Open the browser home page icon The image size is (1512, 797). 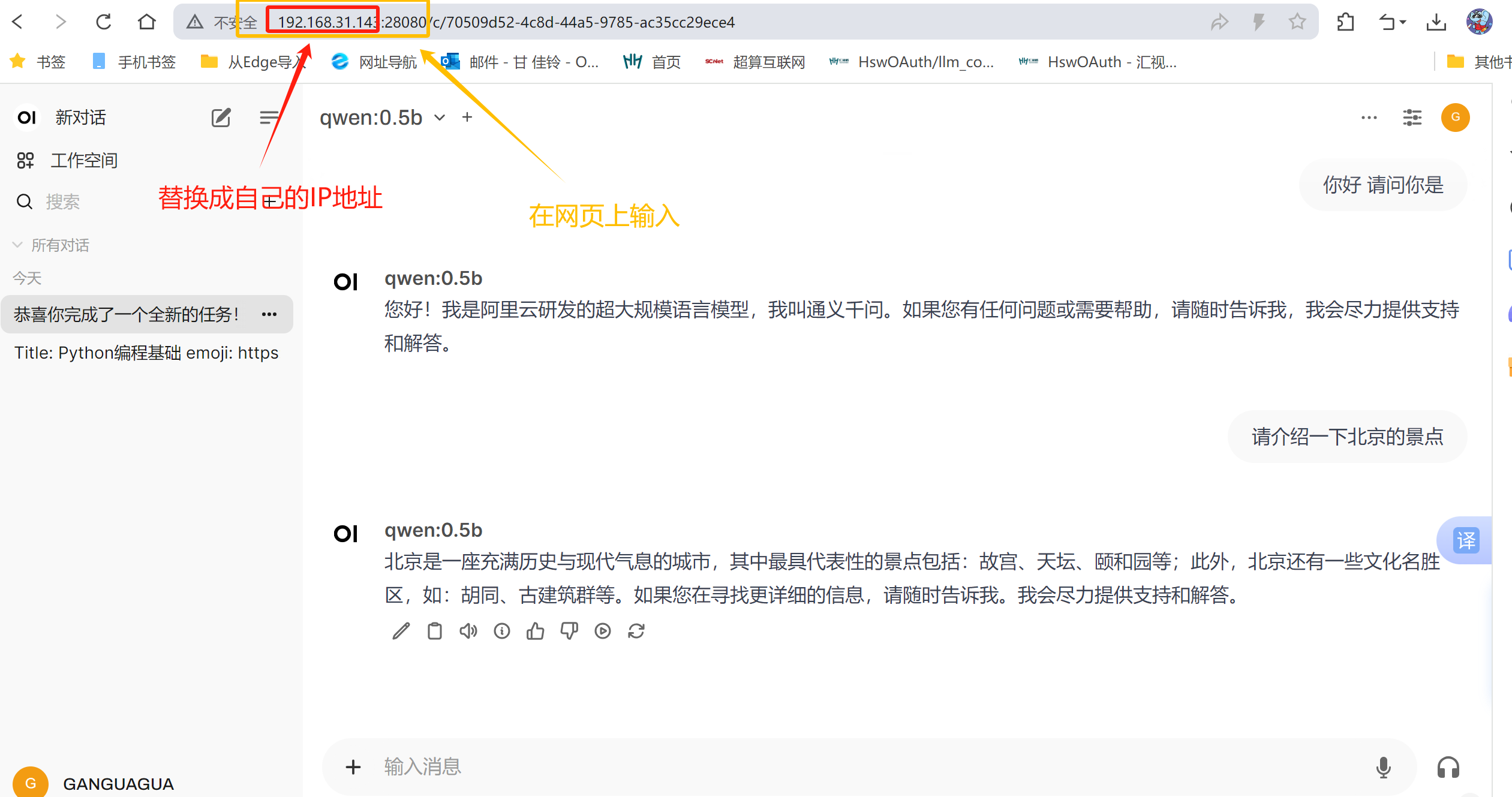coord(146,22)
